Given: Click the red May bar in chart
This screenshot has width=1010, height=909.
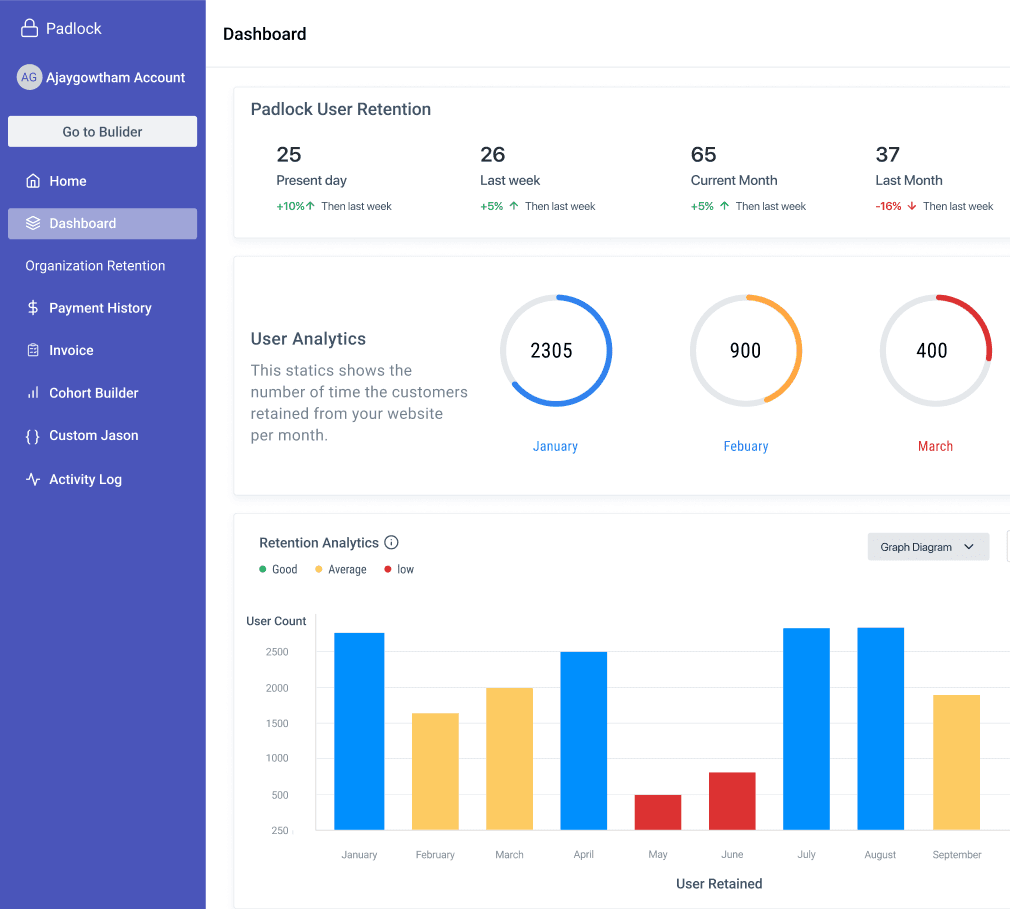Looking at the screenshot, I should (658, 812).
